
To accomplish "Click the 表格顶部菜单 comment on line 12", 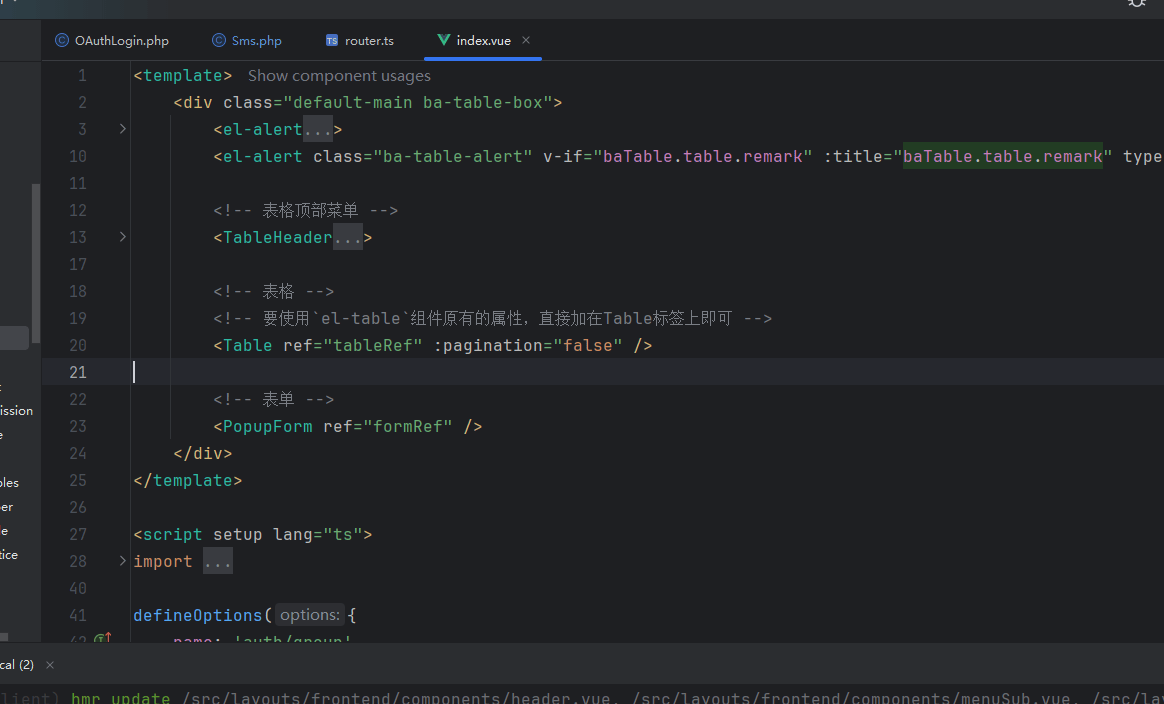I will pyautogui.click(x=305, y=210).
